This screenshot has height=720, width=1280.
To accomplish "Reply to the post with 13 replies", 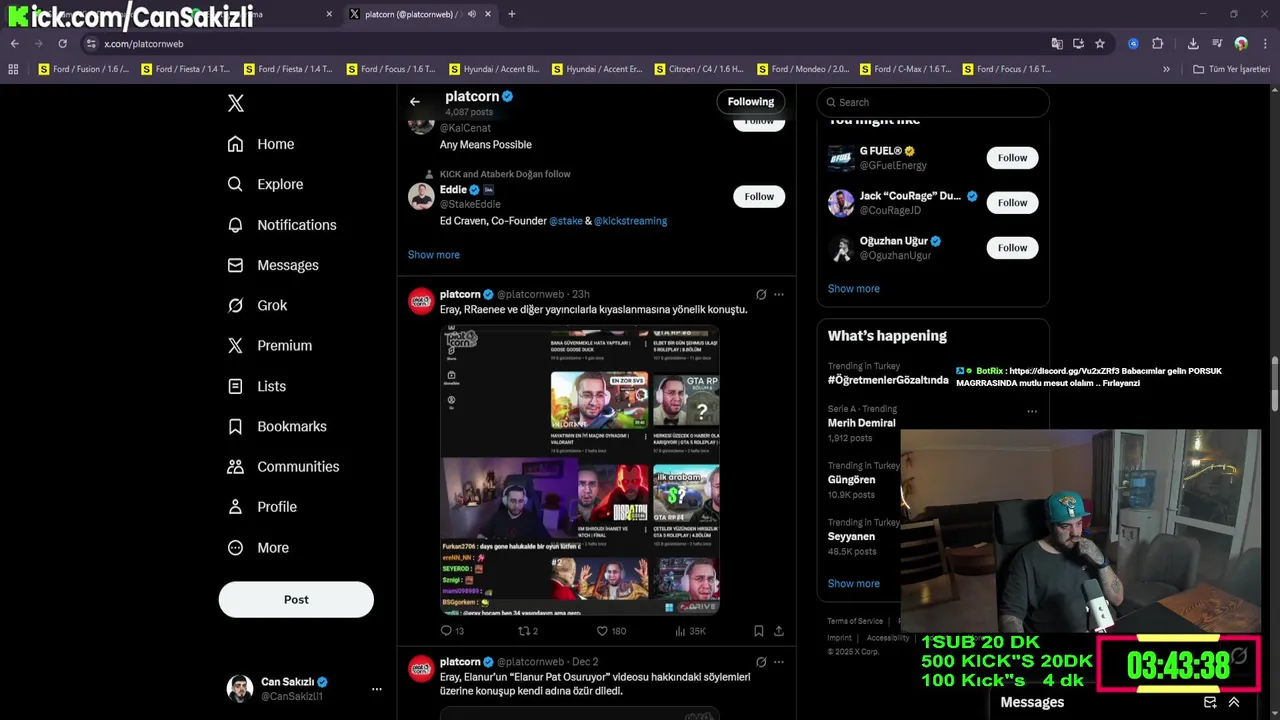I will coord(452,631).
